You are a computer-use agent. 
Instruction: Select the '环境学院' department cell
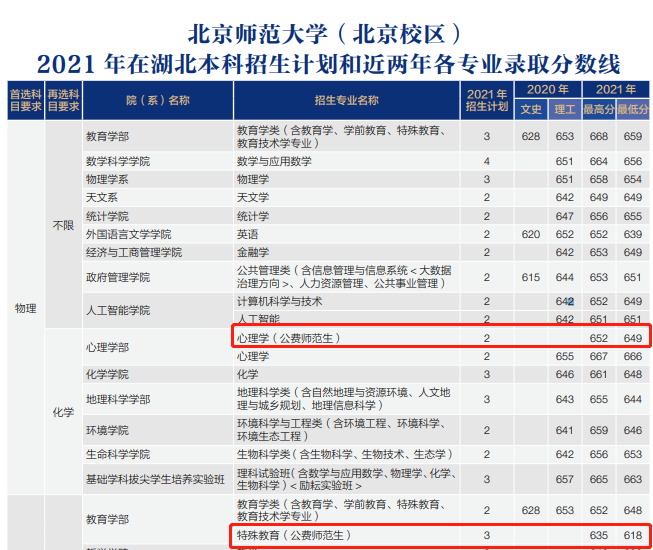tap(158, 430)
